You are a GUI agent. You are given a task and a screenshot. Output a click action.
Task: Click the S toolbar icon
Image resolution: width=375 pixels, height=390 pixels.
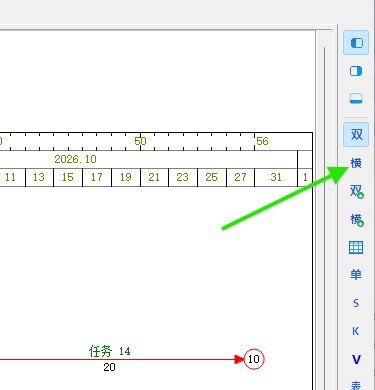coord(356,303)
